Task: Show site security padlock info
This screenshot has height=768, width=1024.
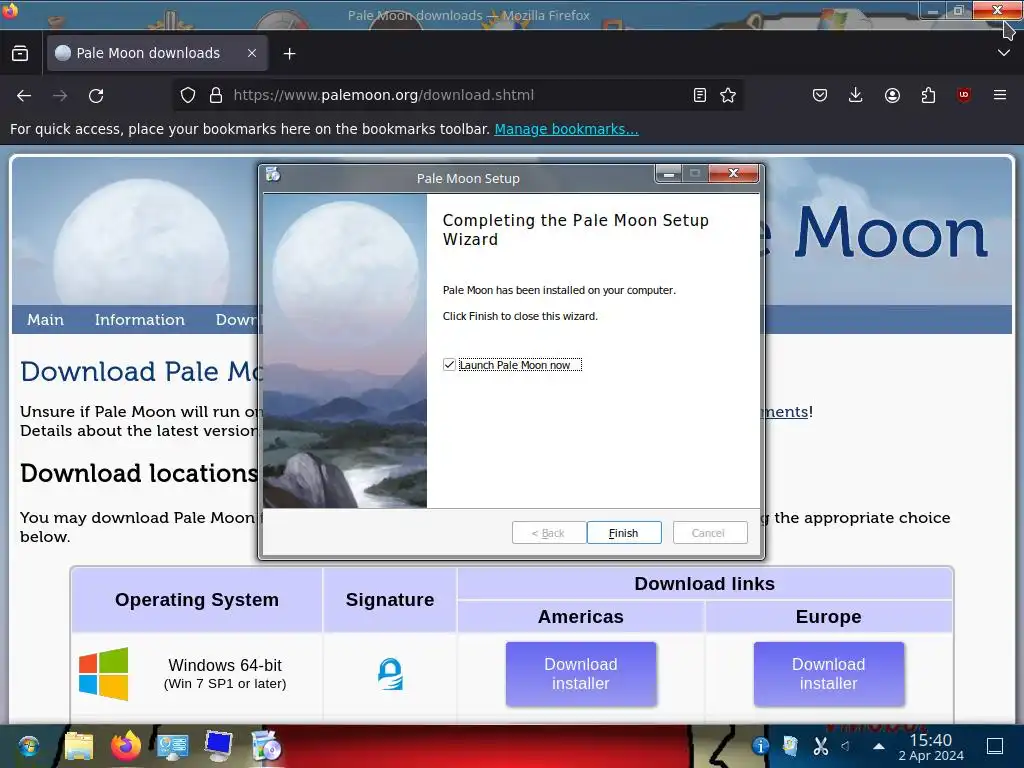Action: (x=216, y=95)
